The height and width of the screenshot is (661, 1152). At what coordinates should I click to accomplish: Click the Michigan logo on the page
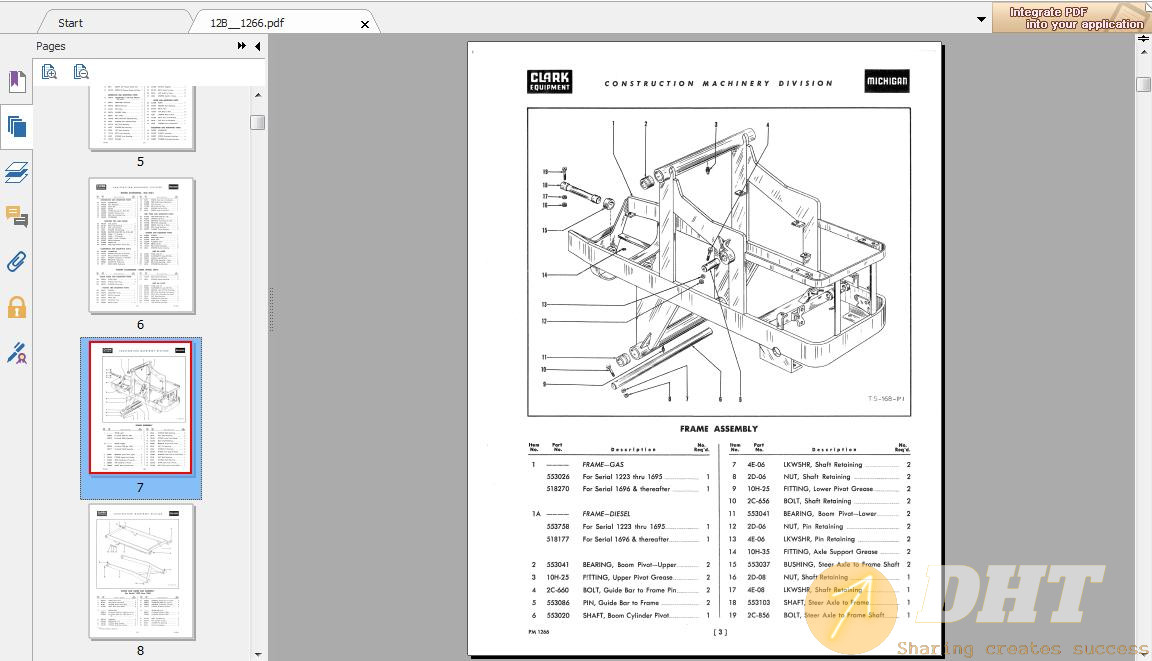point(887,81)
